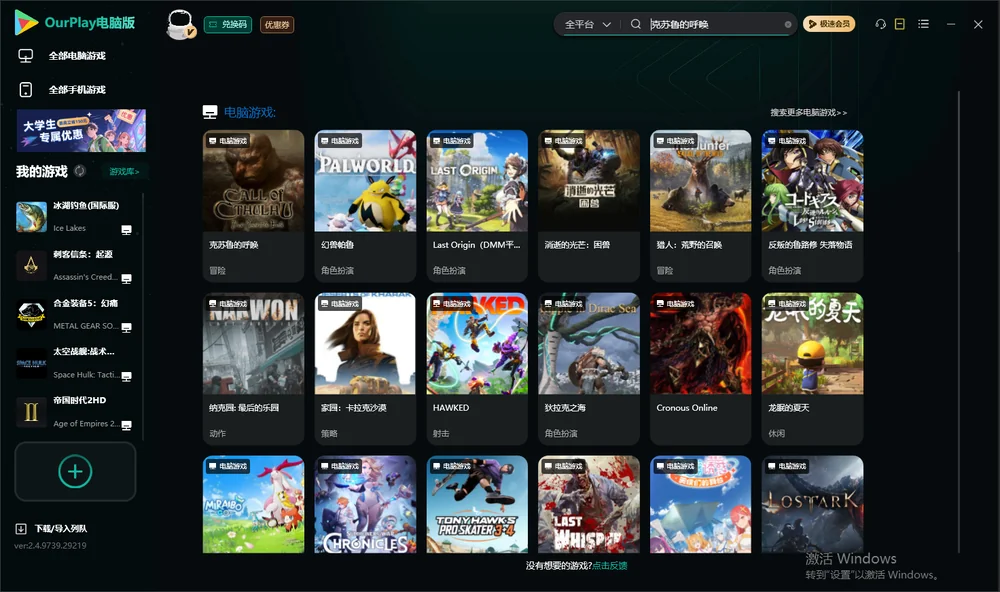Click the OurPlay logo icon
1000x592 pixels.
point(26,23)
